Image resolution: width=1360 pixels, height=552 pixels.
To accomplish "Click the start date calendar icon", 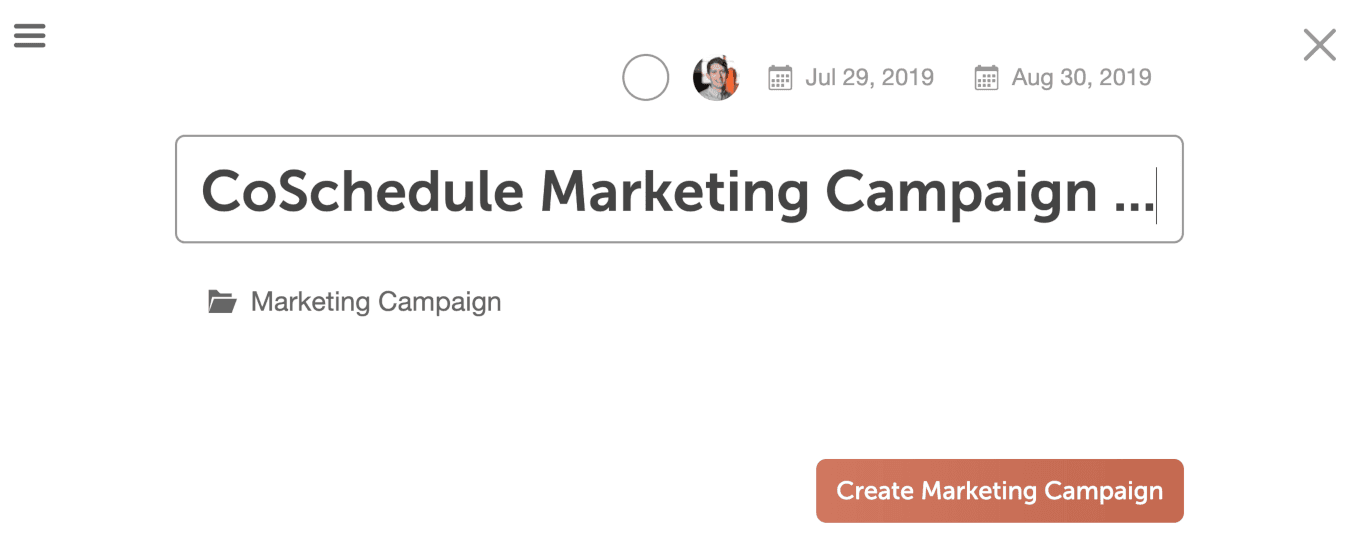I will click(780, 77).
